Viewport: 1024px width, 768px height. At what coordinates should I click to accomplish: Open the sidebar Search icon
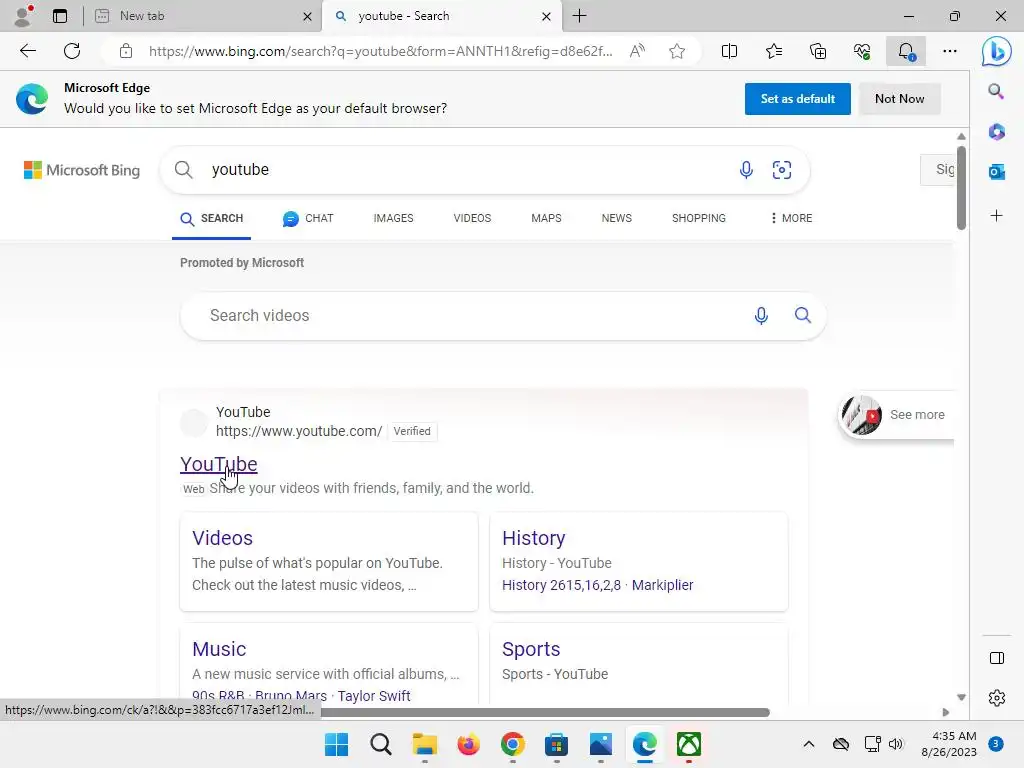[x=996, y=91]
